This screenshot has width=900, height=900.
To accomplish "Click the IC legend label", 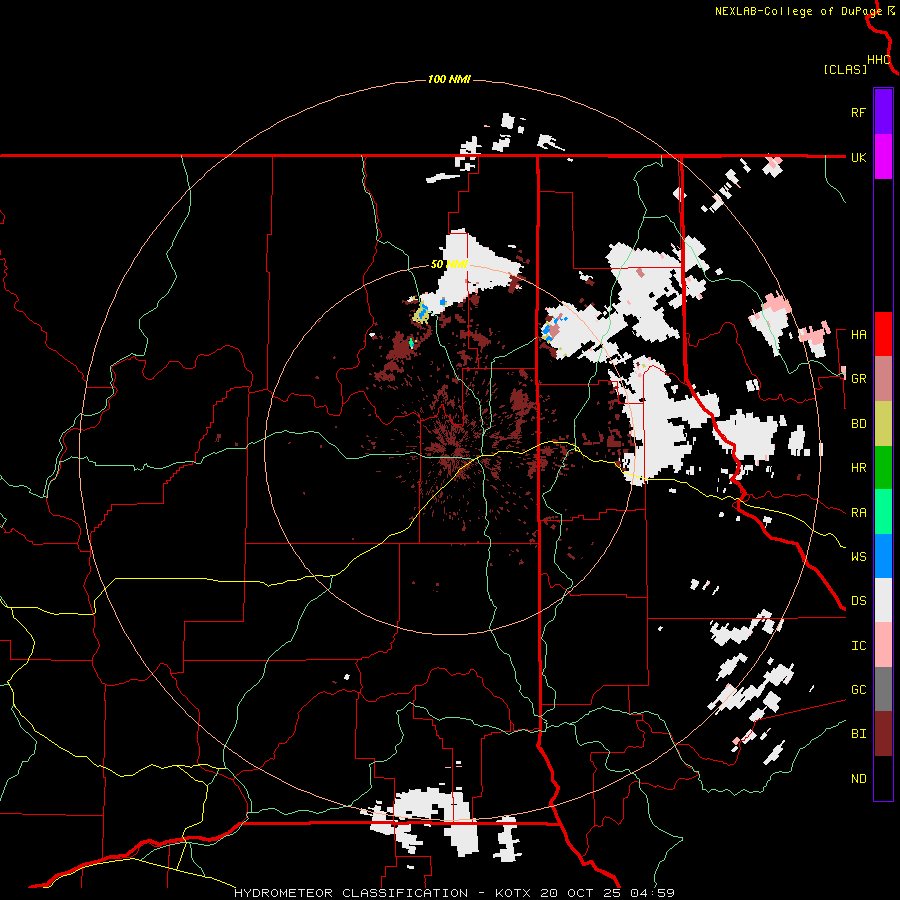I will coord(858,646).
